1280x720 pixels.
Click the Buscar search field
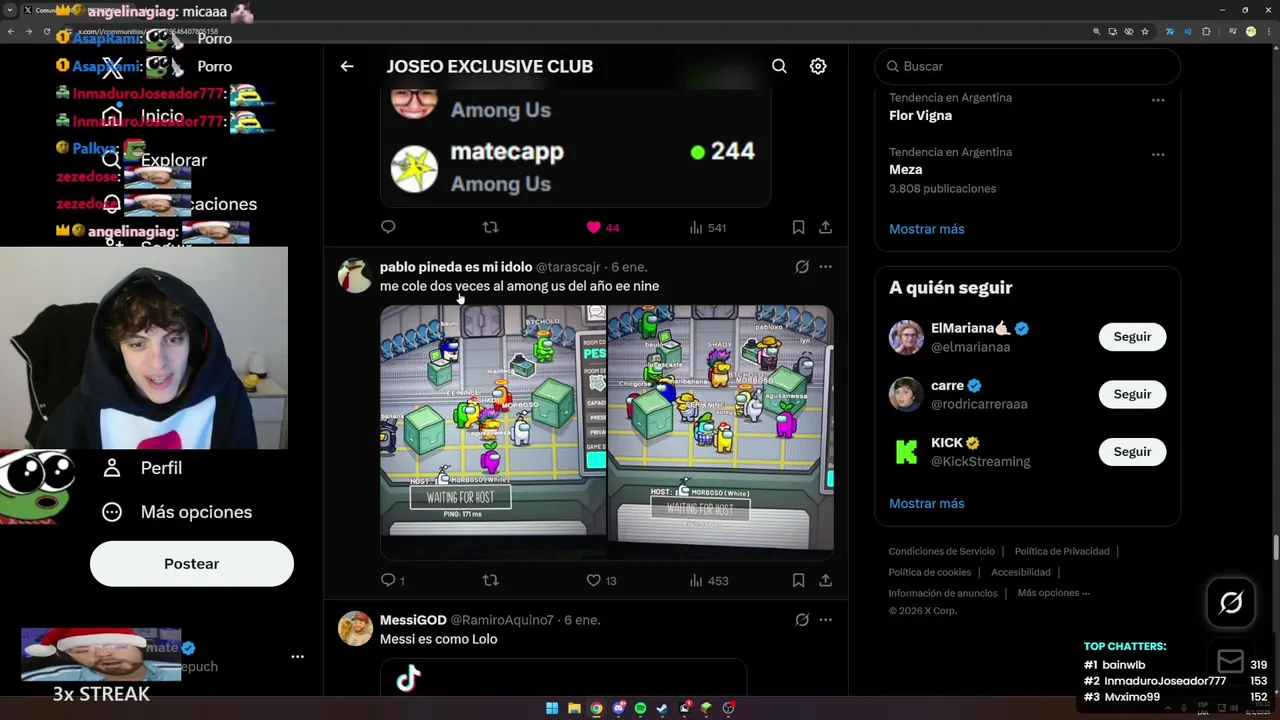pyautogui.click(x=1027, y=66)
